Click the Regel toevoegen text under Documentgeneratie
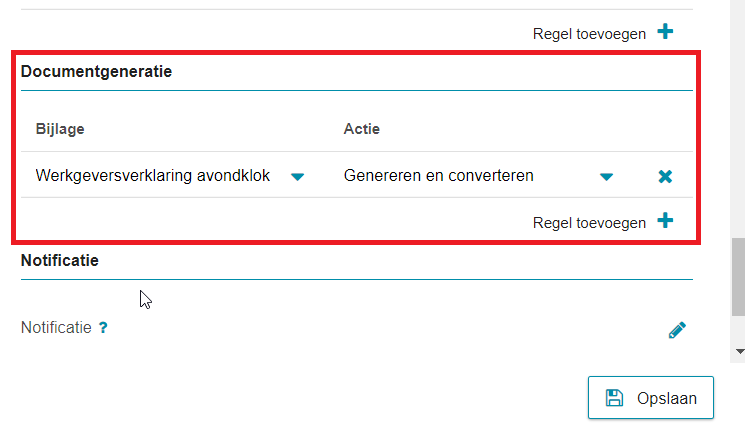This screenshot has width=745, height=440. [x=589, y=223]
